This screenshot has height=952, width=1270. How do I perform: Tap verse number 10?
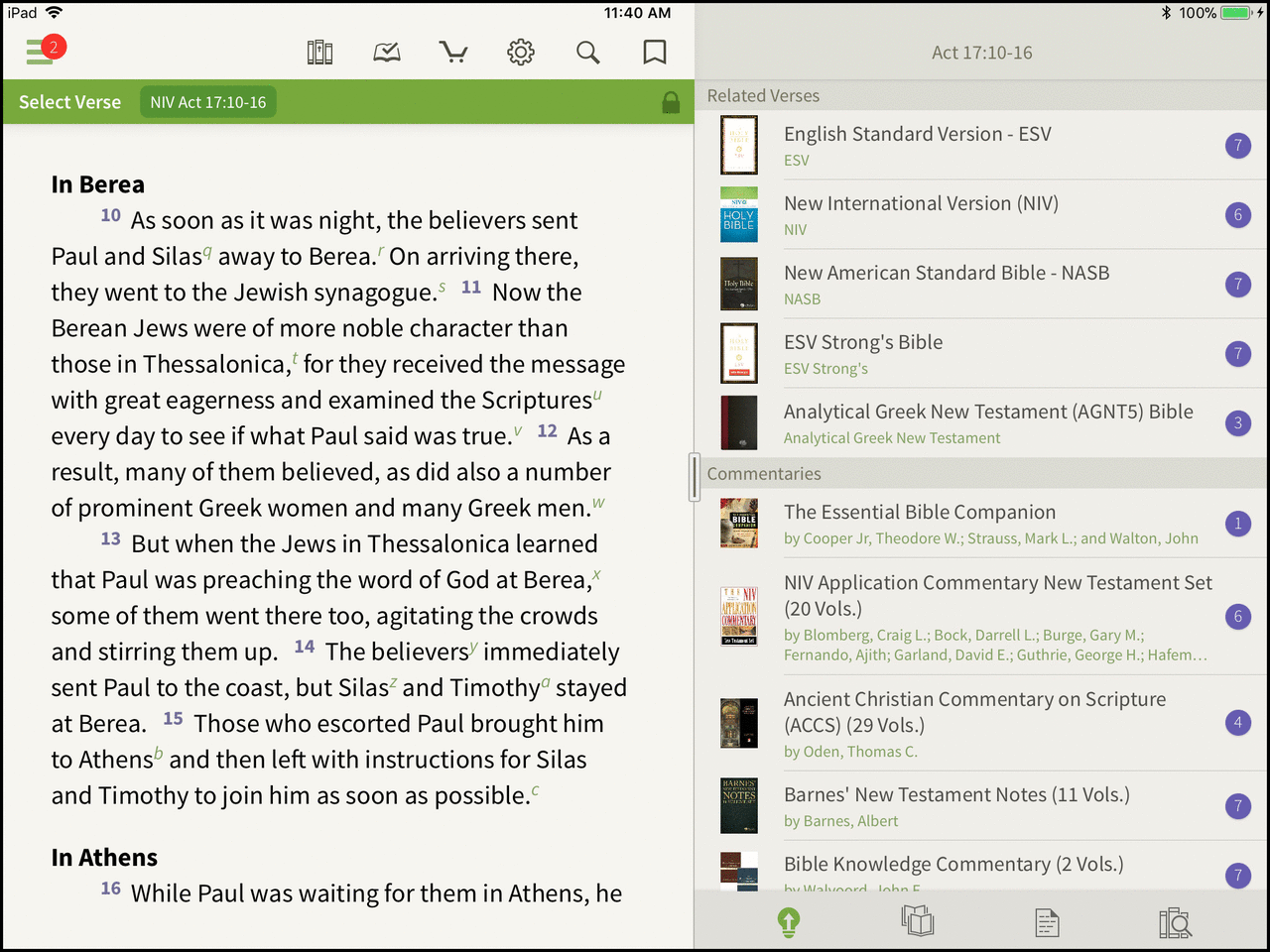pyautogui.click(x=110, y=215)
